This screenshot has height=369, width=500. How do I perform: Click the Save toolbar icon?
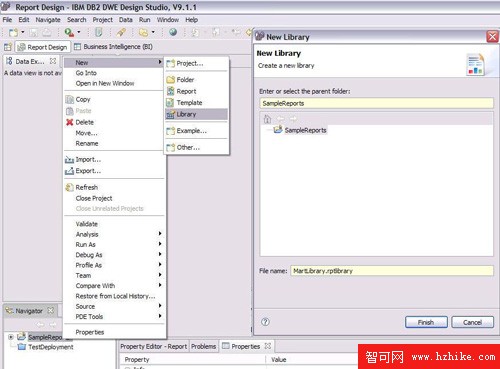pos(33,32)
